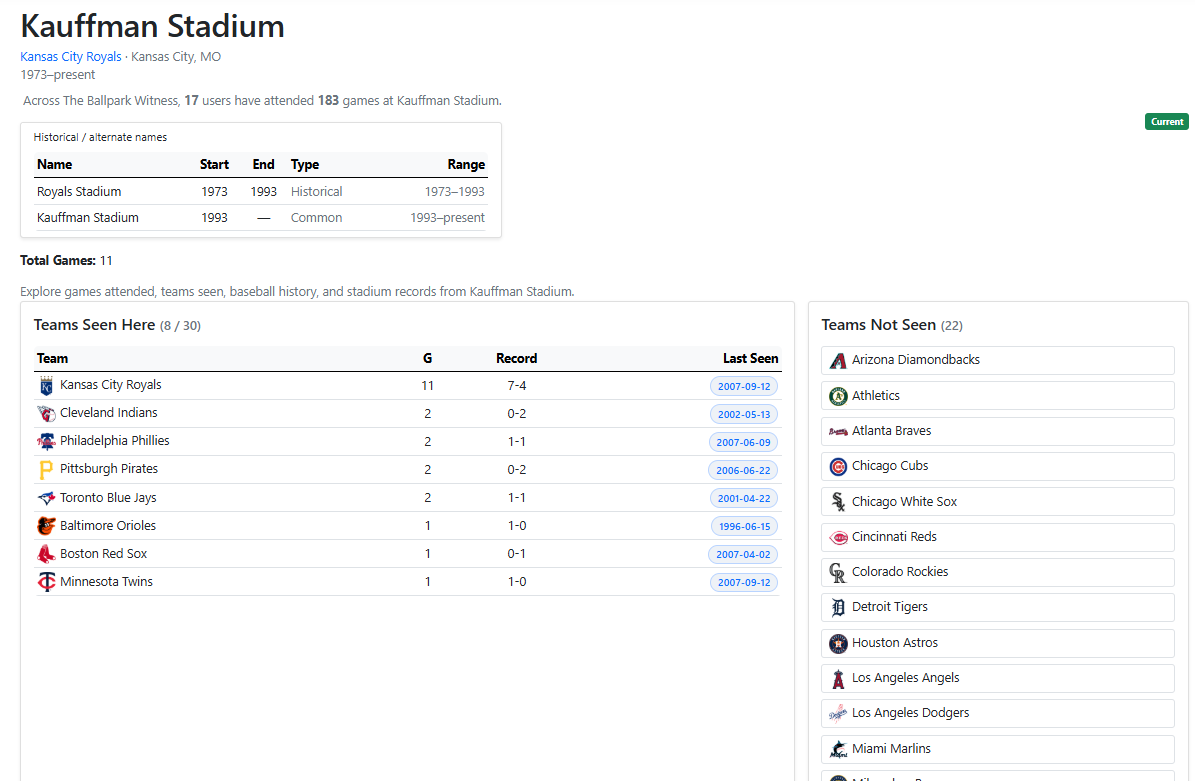Select the Houston Astros text in not-seen list
Image resolution: width=1195 pixels, height=781 pixels.
[895, 642]
